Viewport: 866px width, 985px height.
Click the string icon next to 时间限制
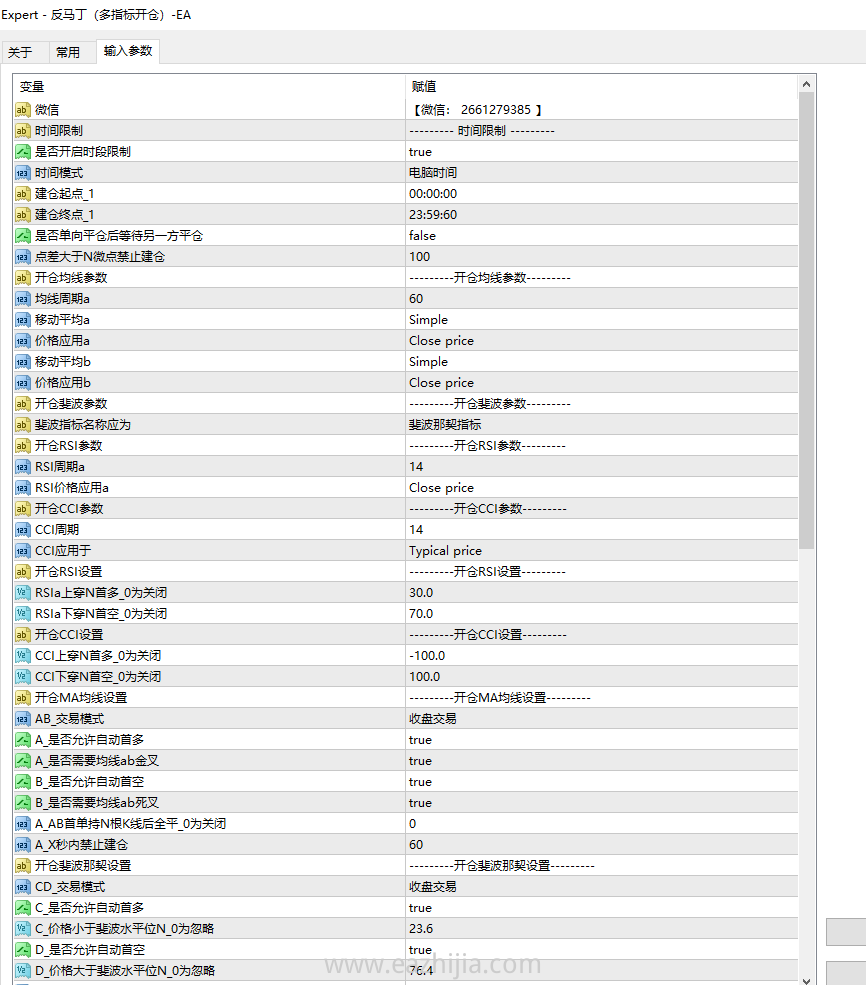[23, 131]
